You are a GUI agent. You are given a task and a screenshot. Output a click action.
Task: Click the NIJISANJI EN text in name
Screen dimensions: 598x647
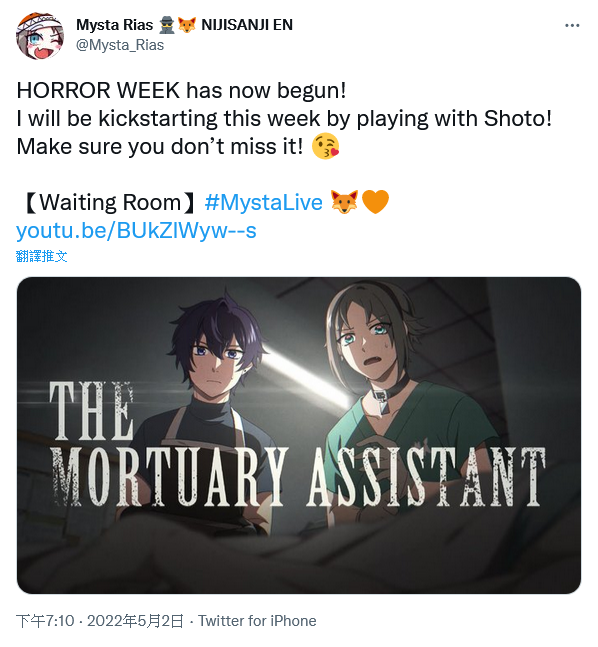pyautogui.click(x=247, y=25)
